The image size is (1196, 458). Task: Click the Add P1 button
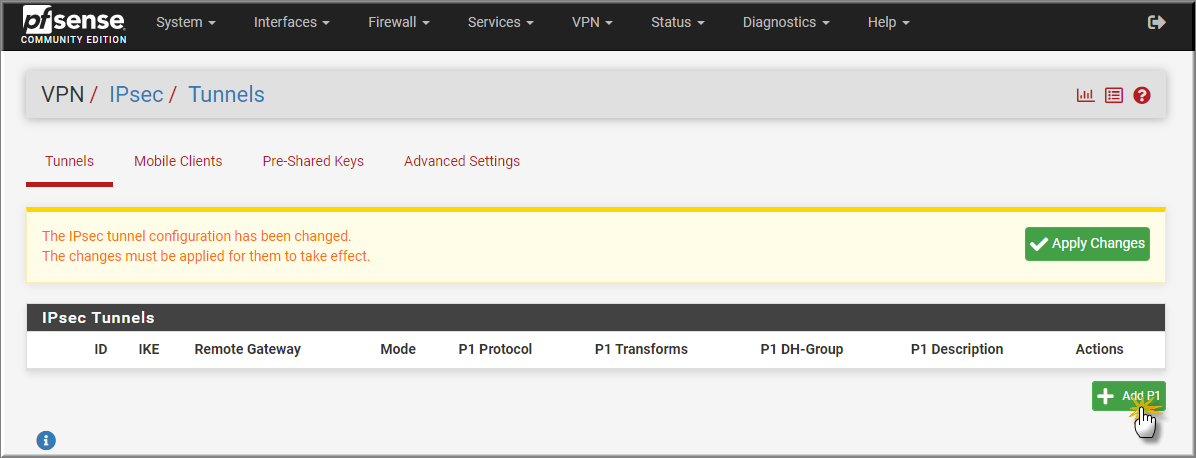[1129, 396]
